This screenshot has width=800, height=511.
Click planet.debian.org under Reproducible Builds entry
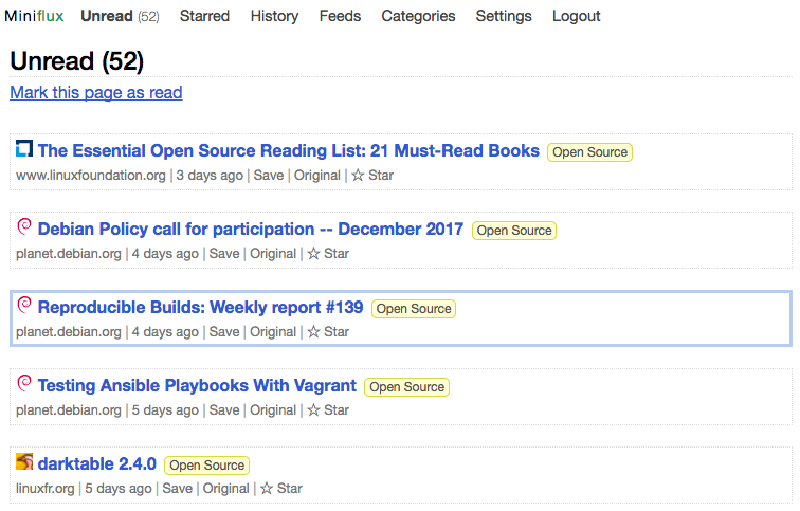click(69, 332)
